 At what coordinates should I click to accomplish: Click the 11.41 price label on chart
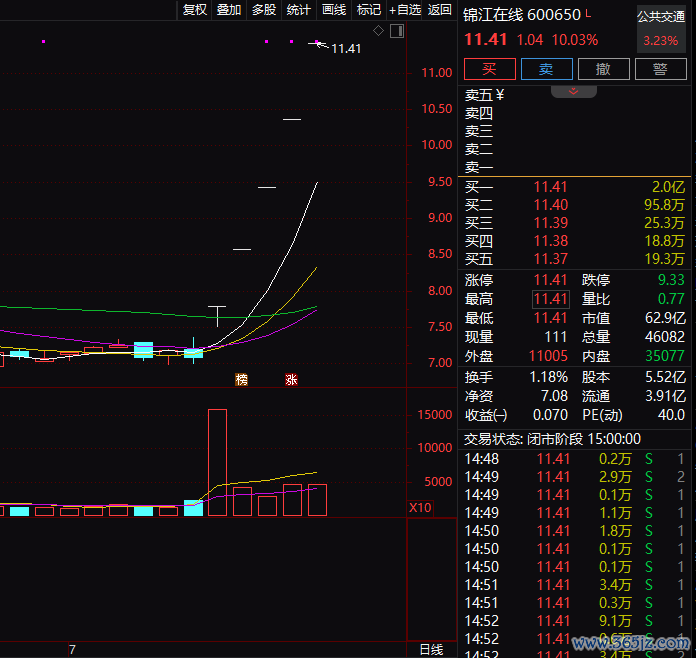pyautogui.click(x=346, y=48)
